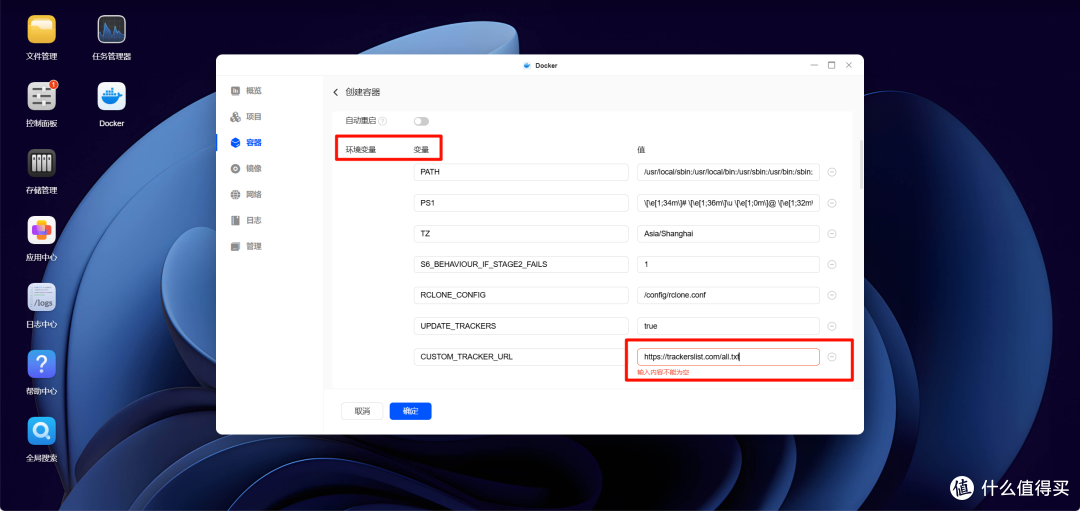This screenshot has width=1080, height=511.
Task: Click the value field containing true
Action: click(x=728, y=326)
